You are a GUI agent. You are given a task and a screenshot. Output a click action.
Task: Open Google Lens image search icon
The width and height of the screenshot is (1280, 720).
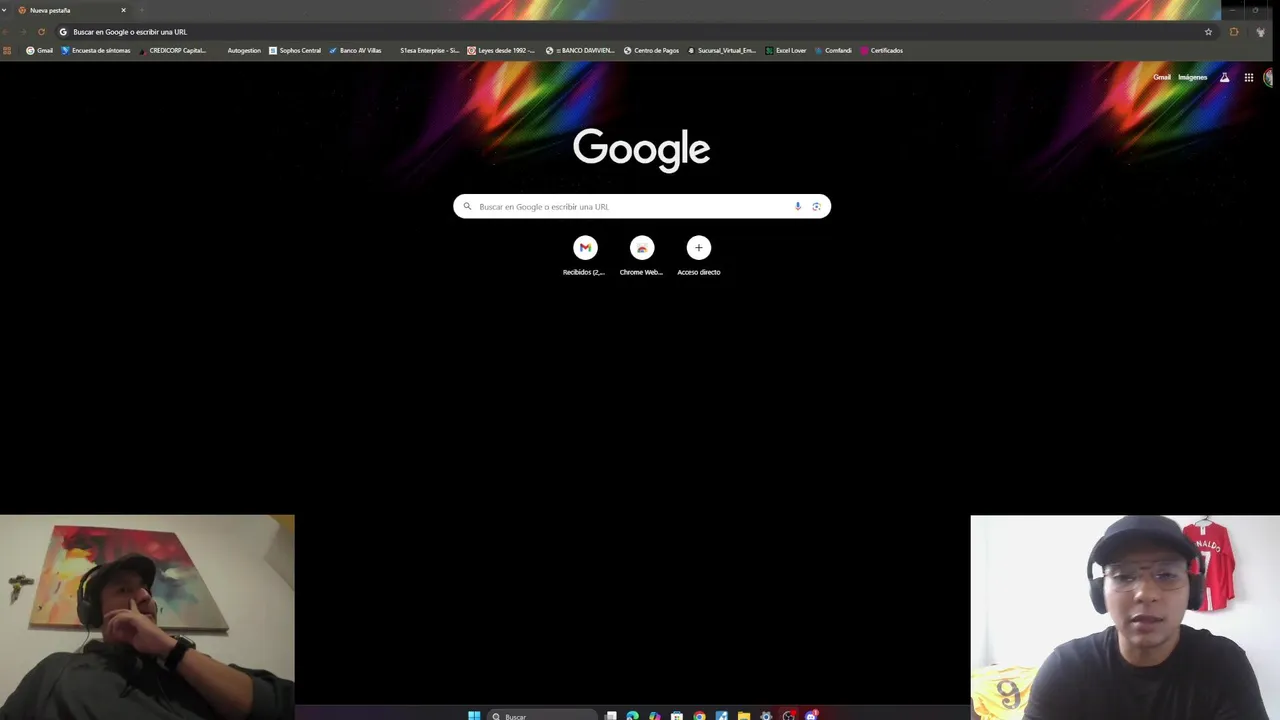(816, 206)
